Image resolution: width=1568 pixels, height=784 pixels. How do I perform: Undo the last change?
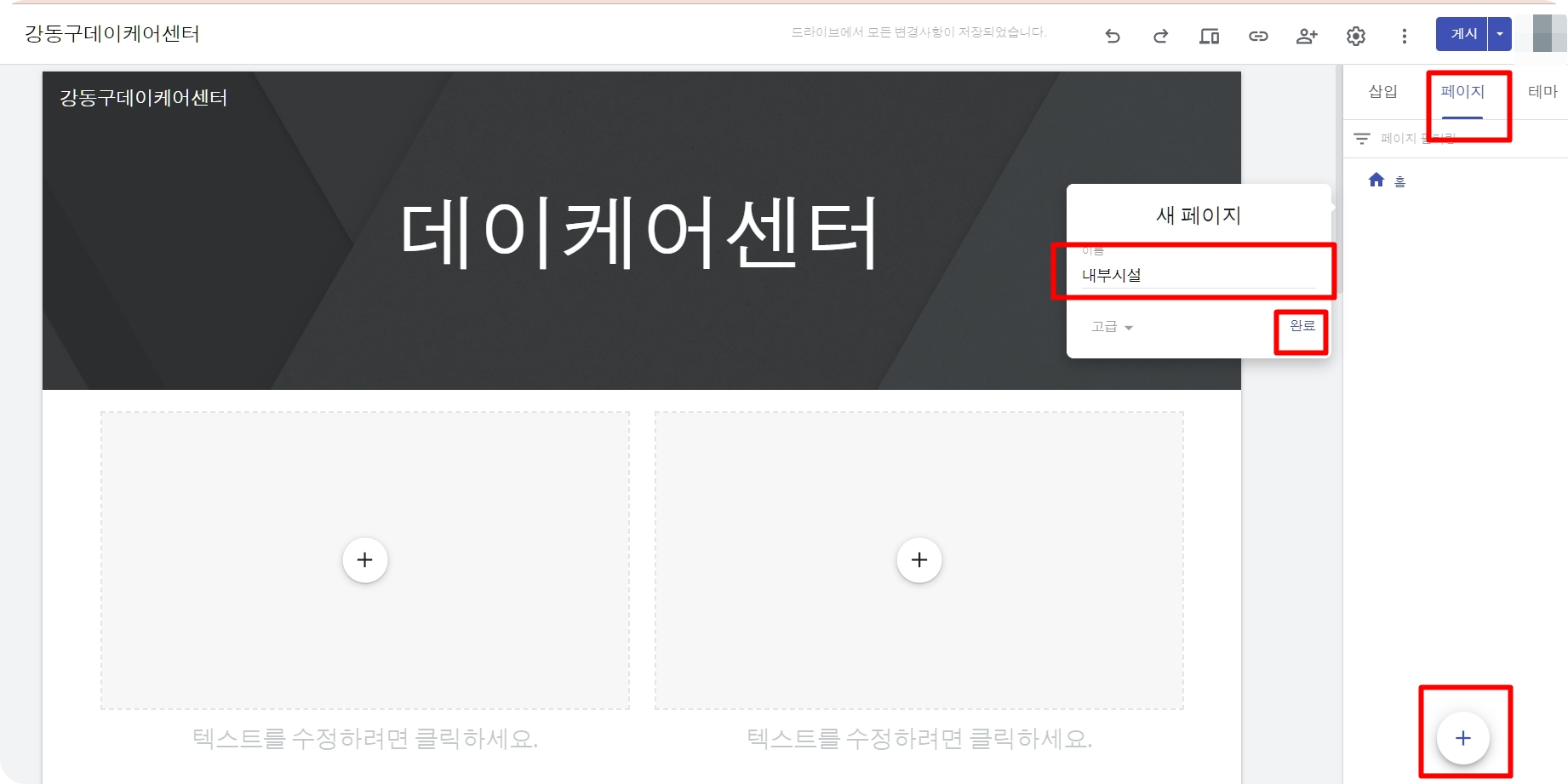click(x=1113, y=36)
